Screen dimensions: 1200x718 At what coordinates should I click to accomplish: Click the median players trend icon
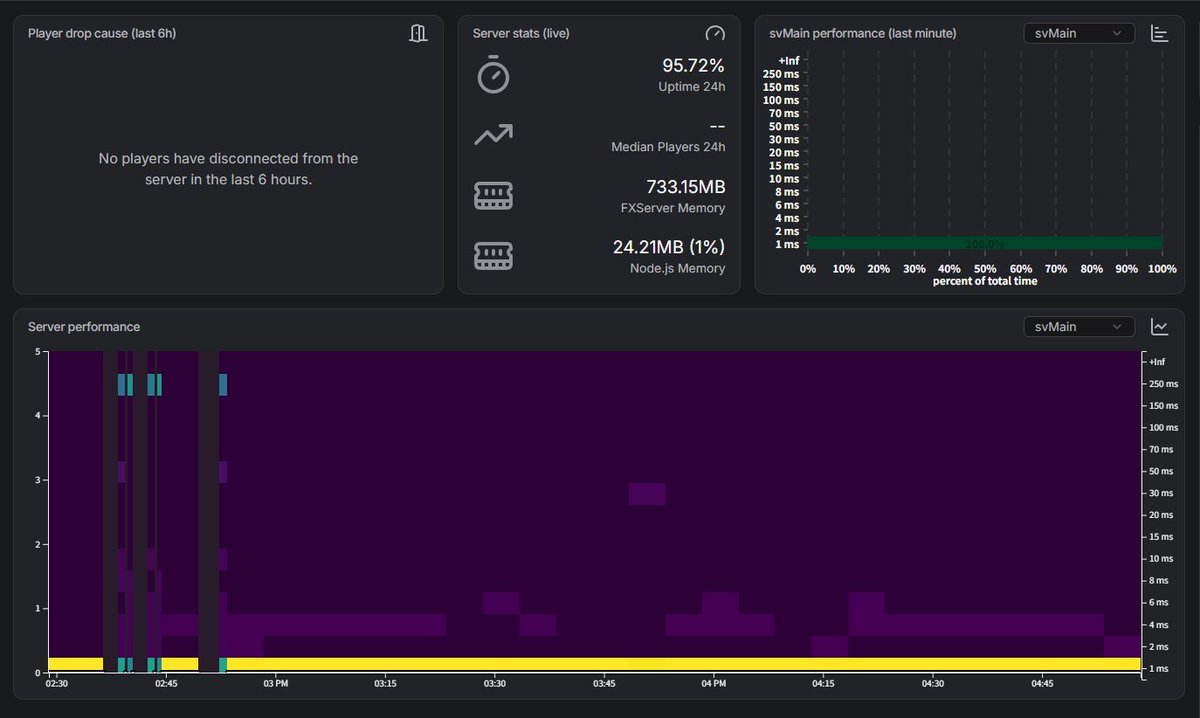click(493, 135)
